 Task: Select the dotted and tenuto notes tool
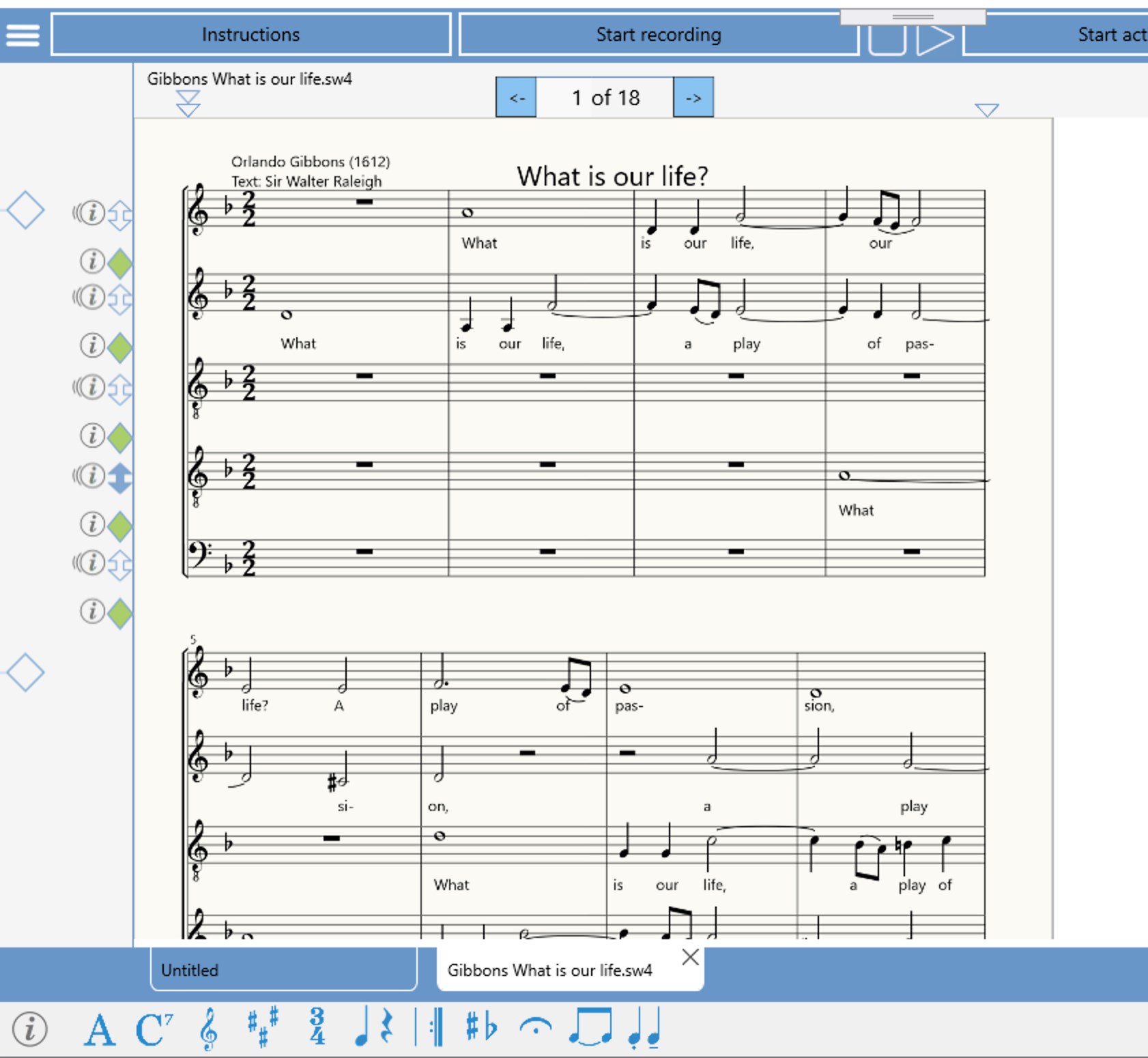644,1027
